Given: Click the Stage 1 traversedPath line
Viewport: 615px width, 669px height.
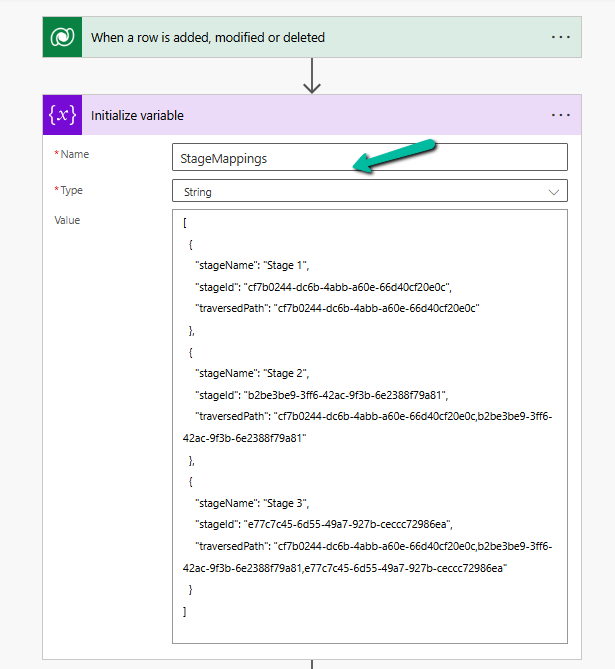Looking at the screenshot, I should [x=337, y=308].
